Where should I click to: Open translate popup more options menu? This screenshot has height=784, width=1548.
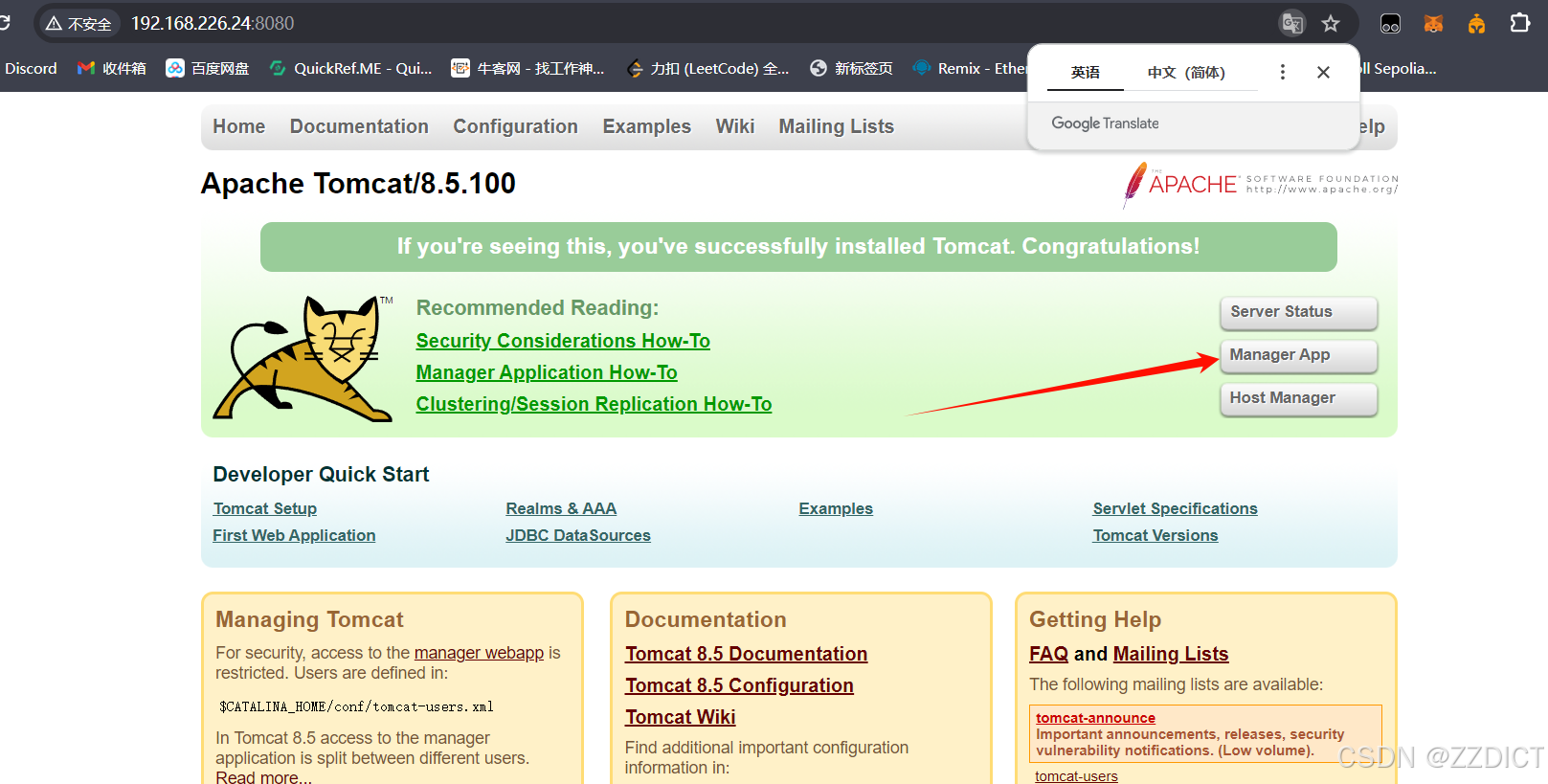[1283, 72]
